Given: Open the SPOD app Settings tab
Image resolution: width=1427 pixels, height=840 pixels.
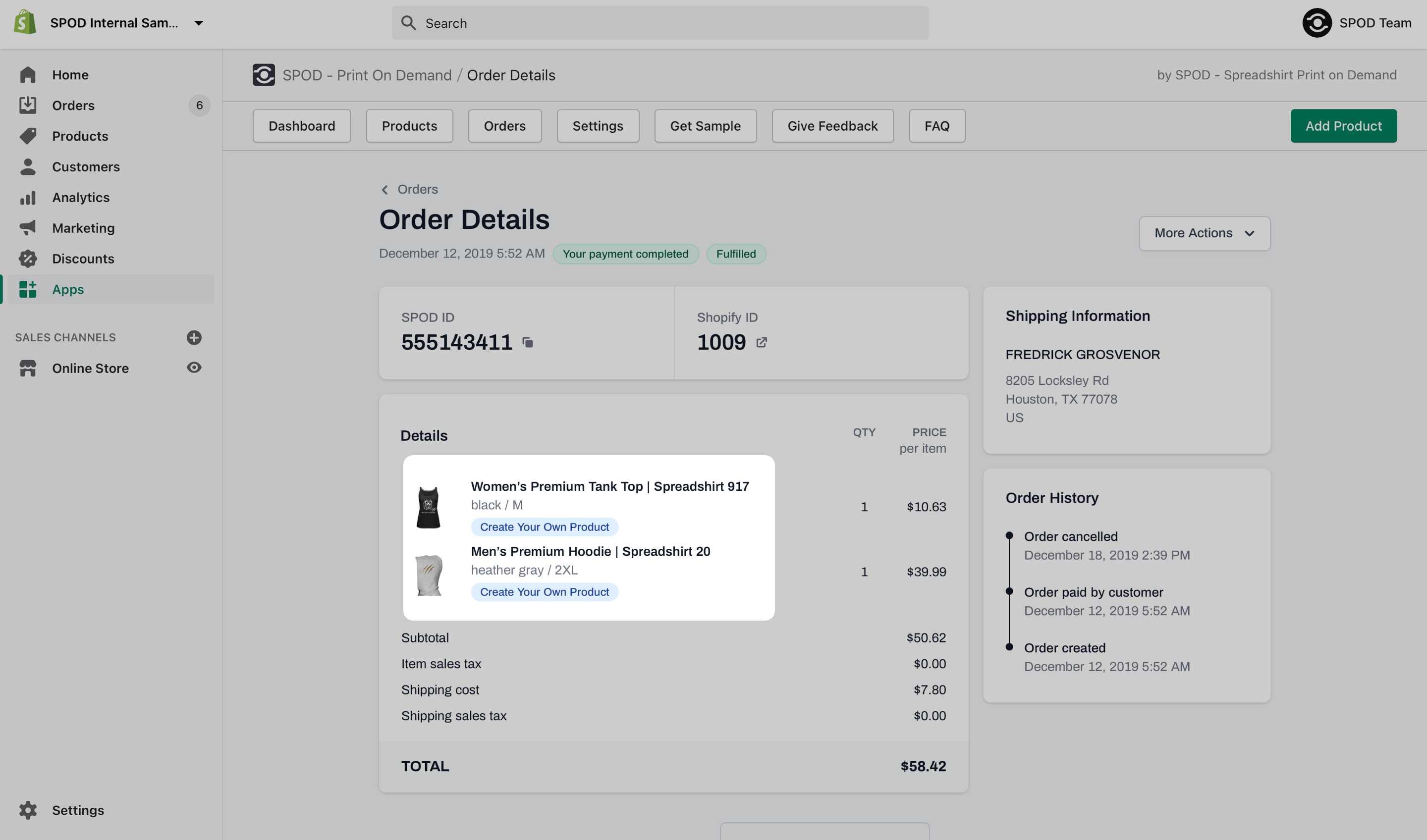Looking at the screenshot, I should click(x=598, y=126).
